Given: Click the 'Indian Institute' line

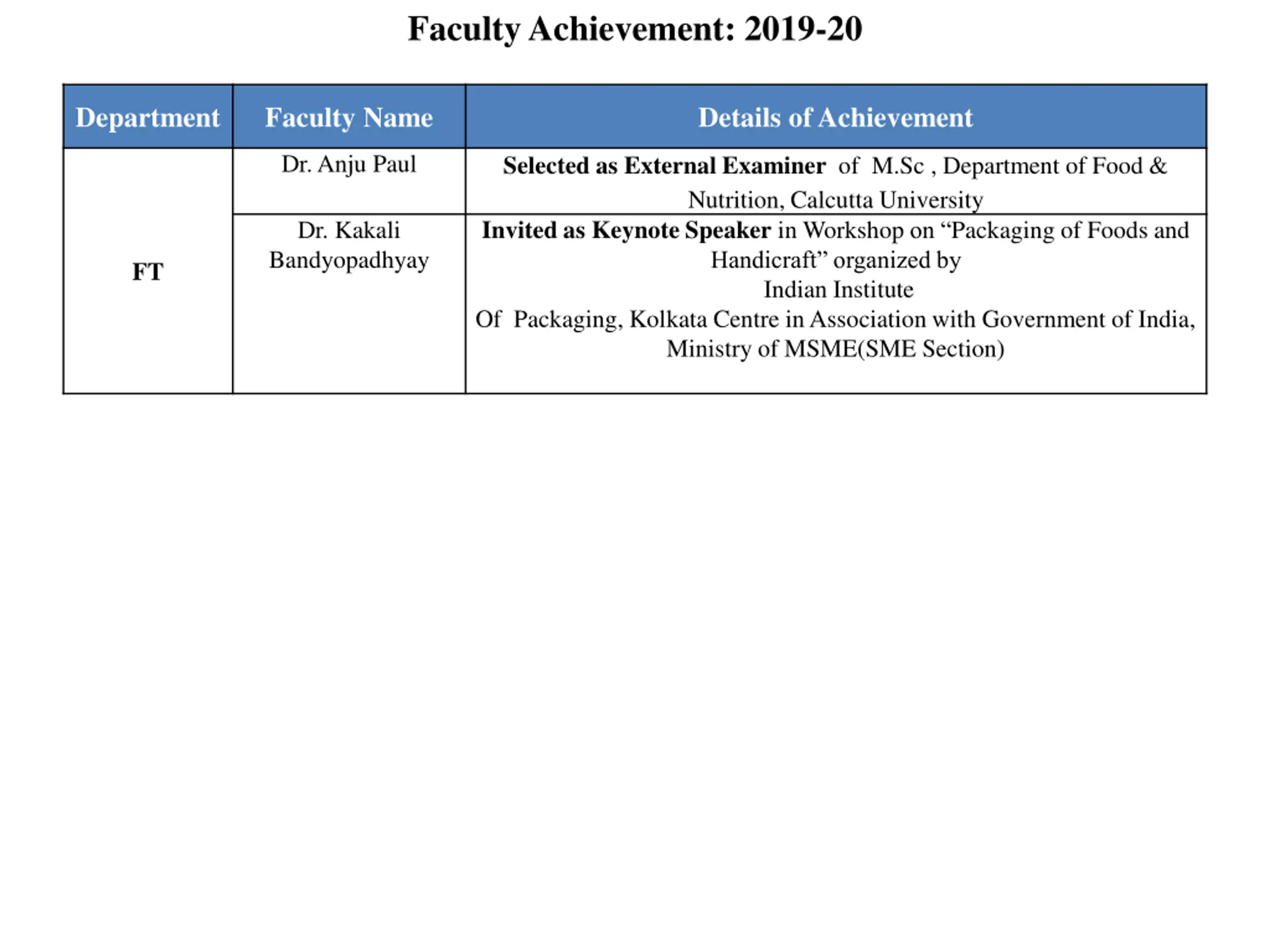Looking at the screenshot, I should click(838, 290).
